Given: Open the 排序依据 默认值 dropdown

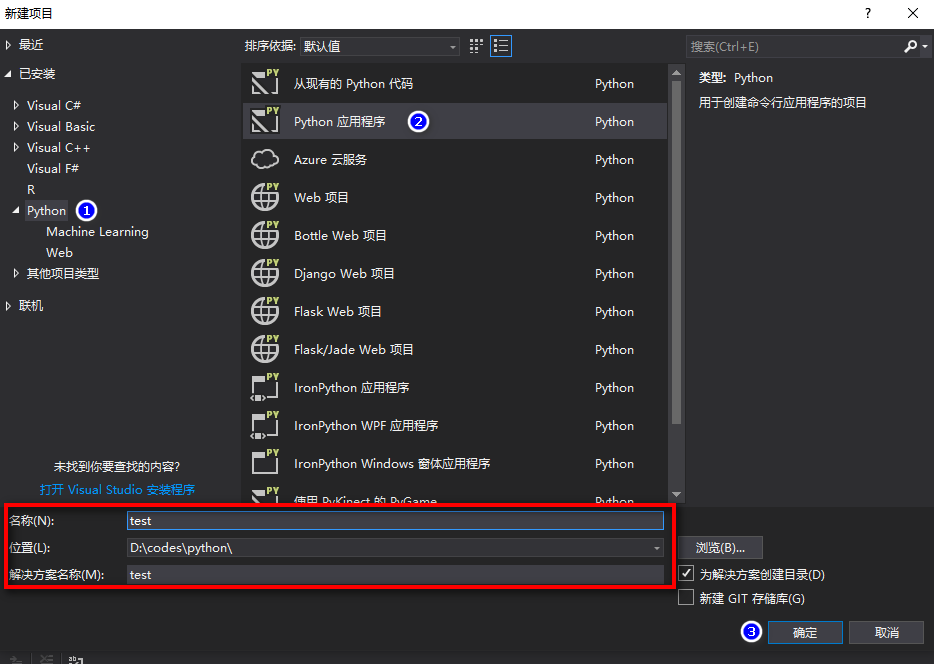Looking at the screenshot, I should (380, 46).
